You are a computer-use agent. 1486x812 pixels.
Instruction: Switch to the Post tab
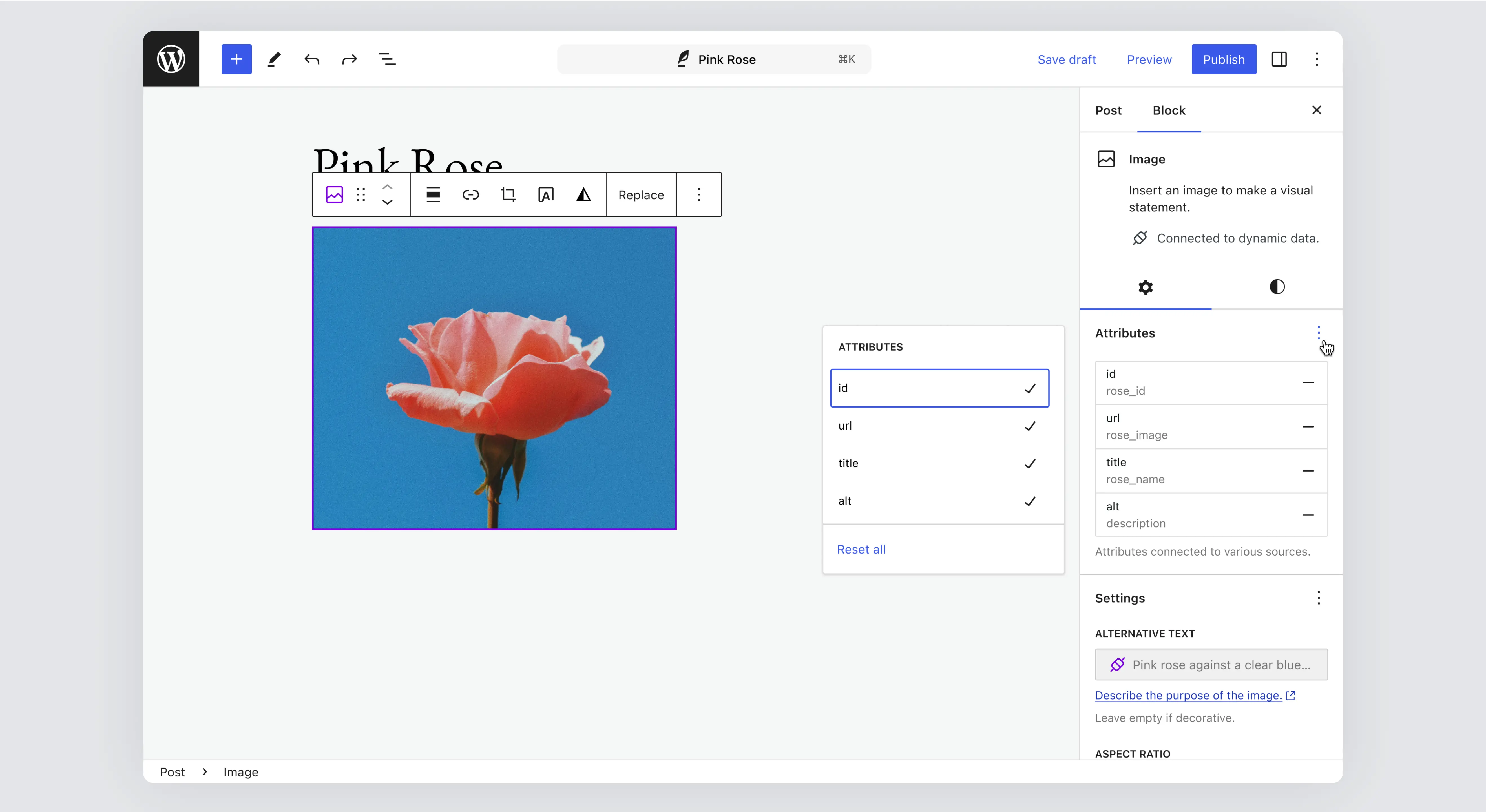coord(1108,110)
